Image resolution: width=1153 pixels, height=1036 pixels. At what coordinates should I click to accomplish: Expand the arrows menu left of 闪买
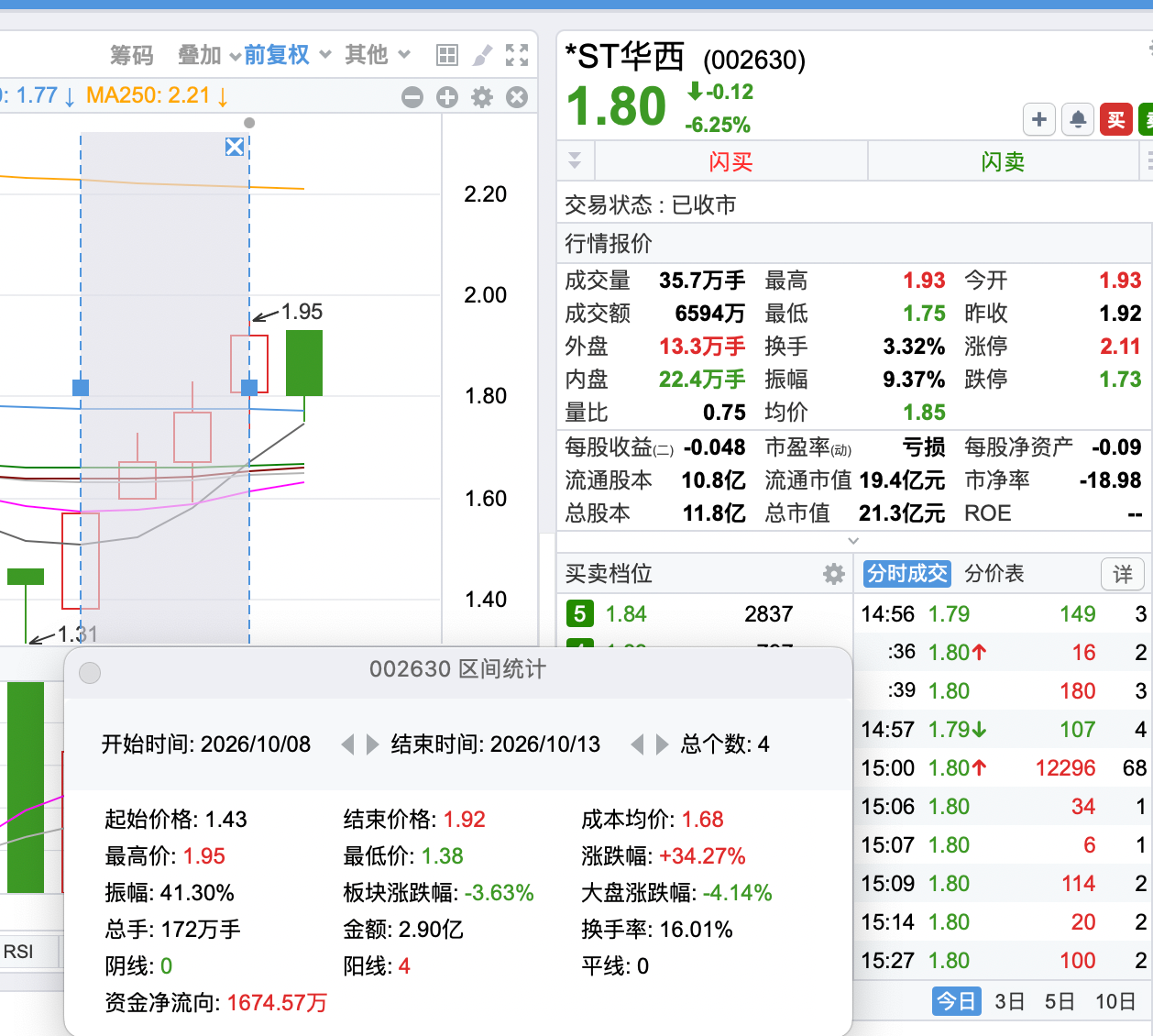coord(575,160)
